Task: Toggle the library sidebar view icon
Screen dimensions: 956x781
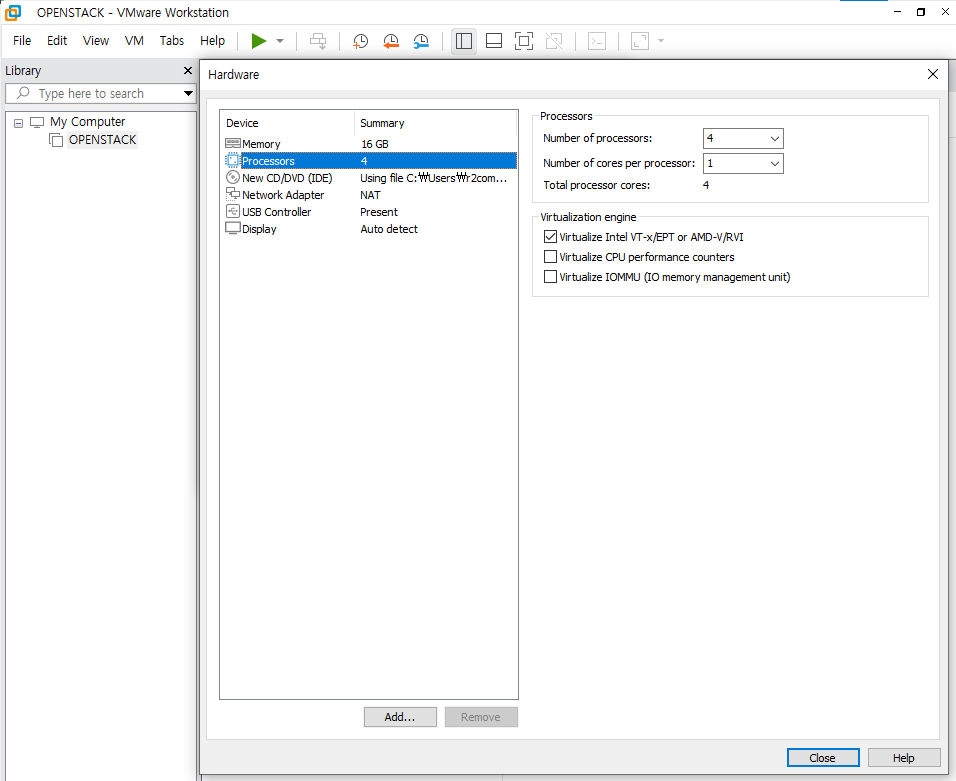Action: (x=463, y=41)
